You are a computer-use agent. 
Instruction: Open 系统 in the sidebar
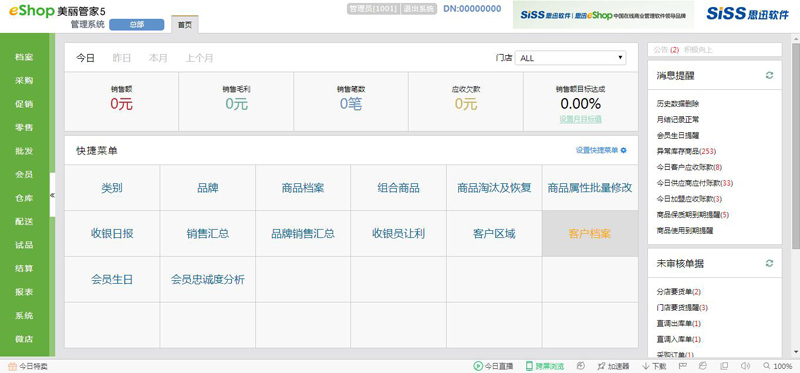(24, 315)
